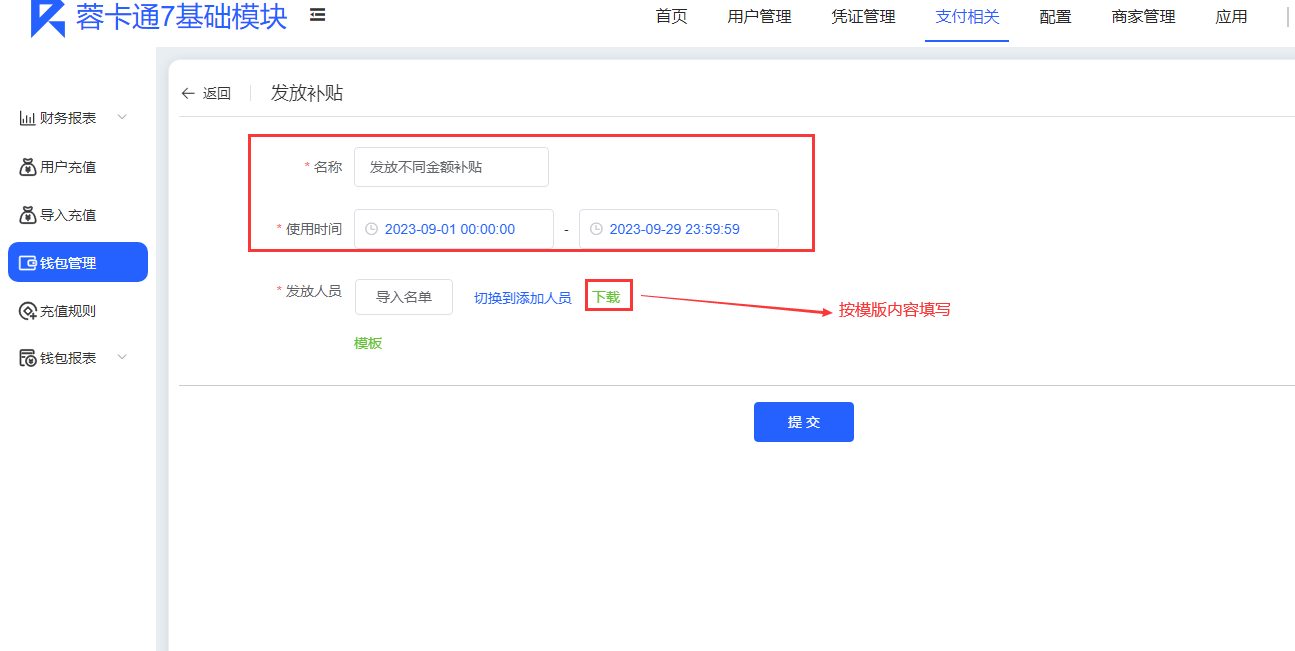Expand the 钱包报表 submenu chevron
Image resolution: width=1295 pixels, height=651 pixels.
point(122,357)
